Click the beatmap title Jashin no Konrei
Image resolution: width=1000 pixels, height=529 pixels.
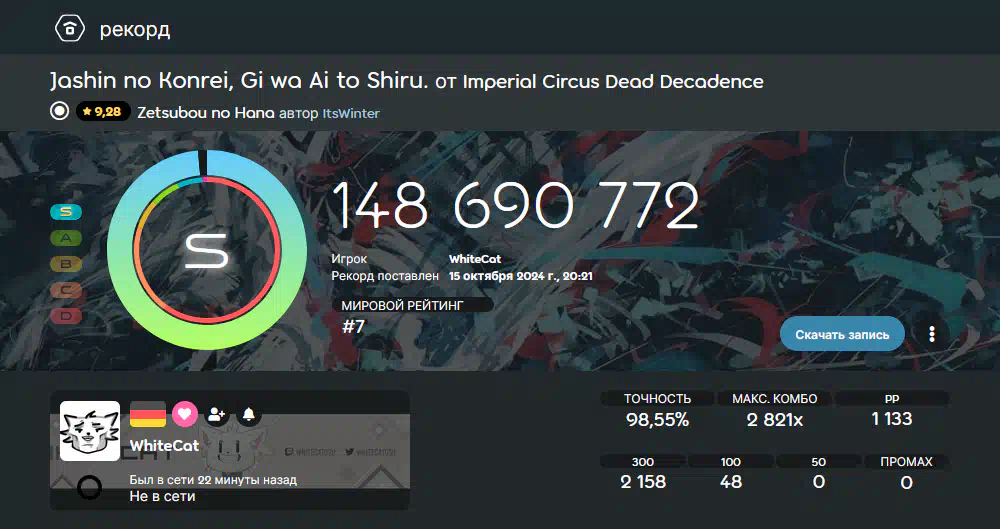tap(240, 81)
